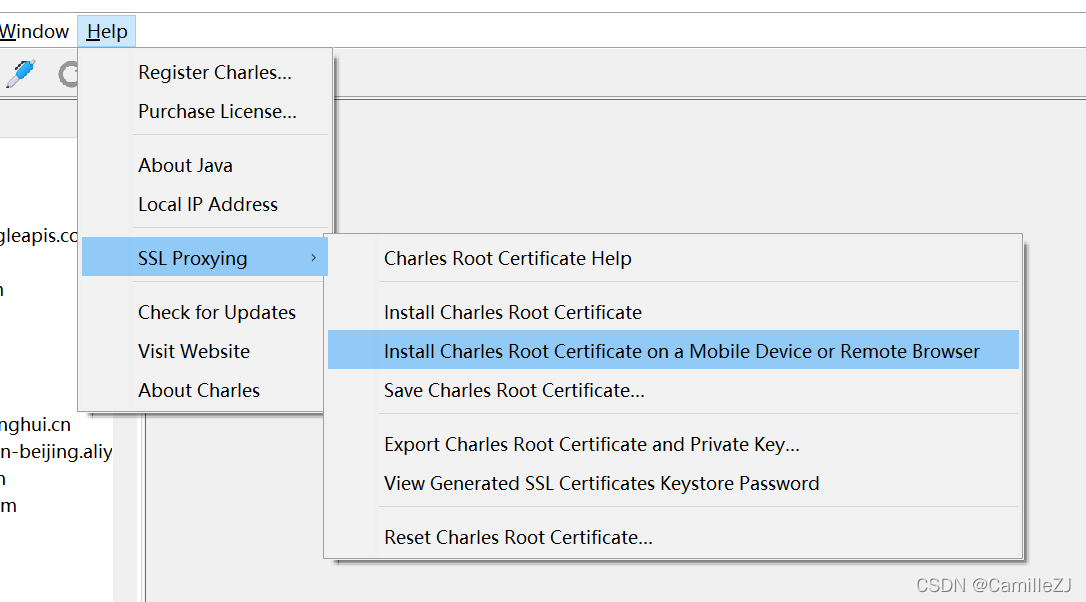Expand the SSL Proxying submenu arrow
This screenshot has width=1086, height=602.
click(x=313, y=258)
